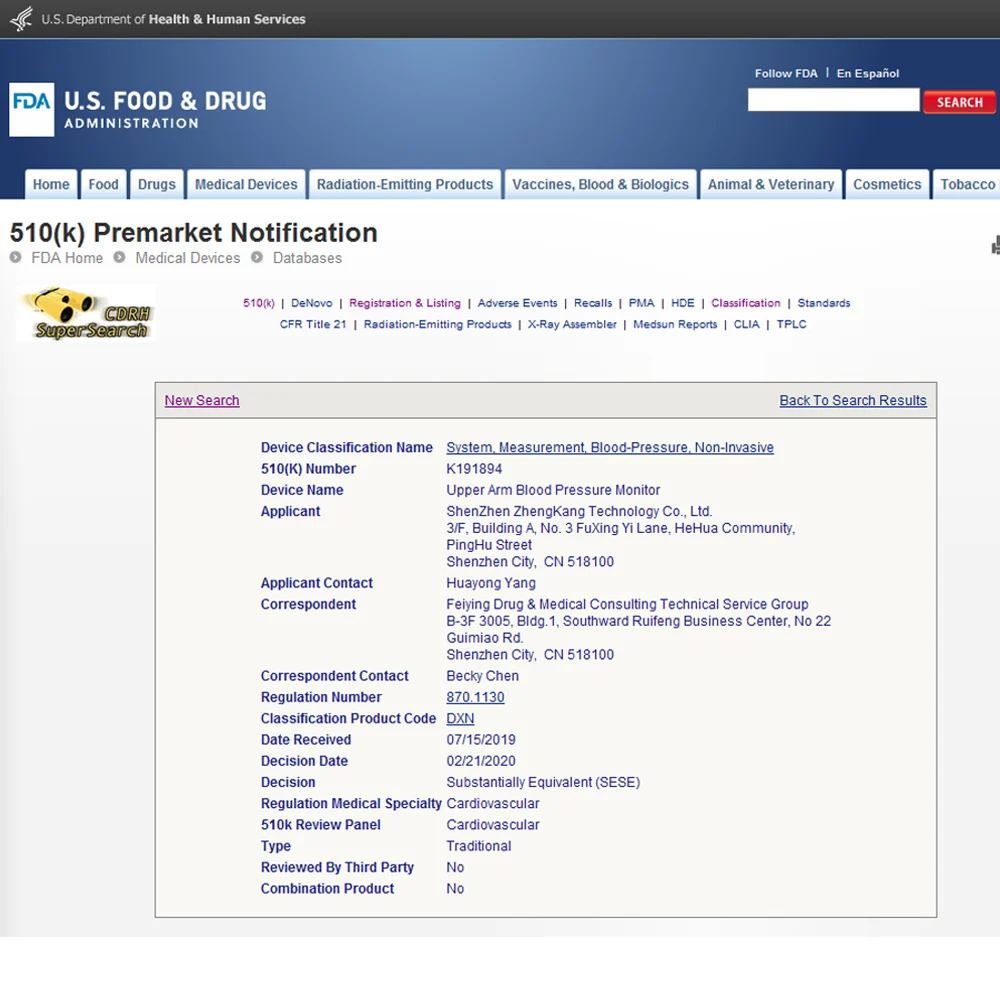This screenshot has width=1000, height=1000.
Task: Click date received 07/15/2019
Action: click(x=481, y=740)
